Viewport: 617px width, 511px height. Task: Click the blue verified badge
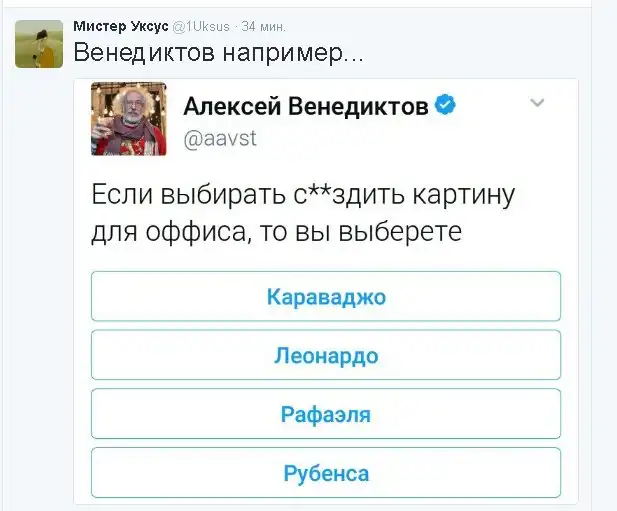[x=445, y=106]
